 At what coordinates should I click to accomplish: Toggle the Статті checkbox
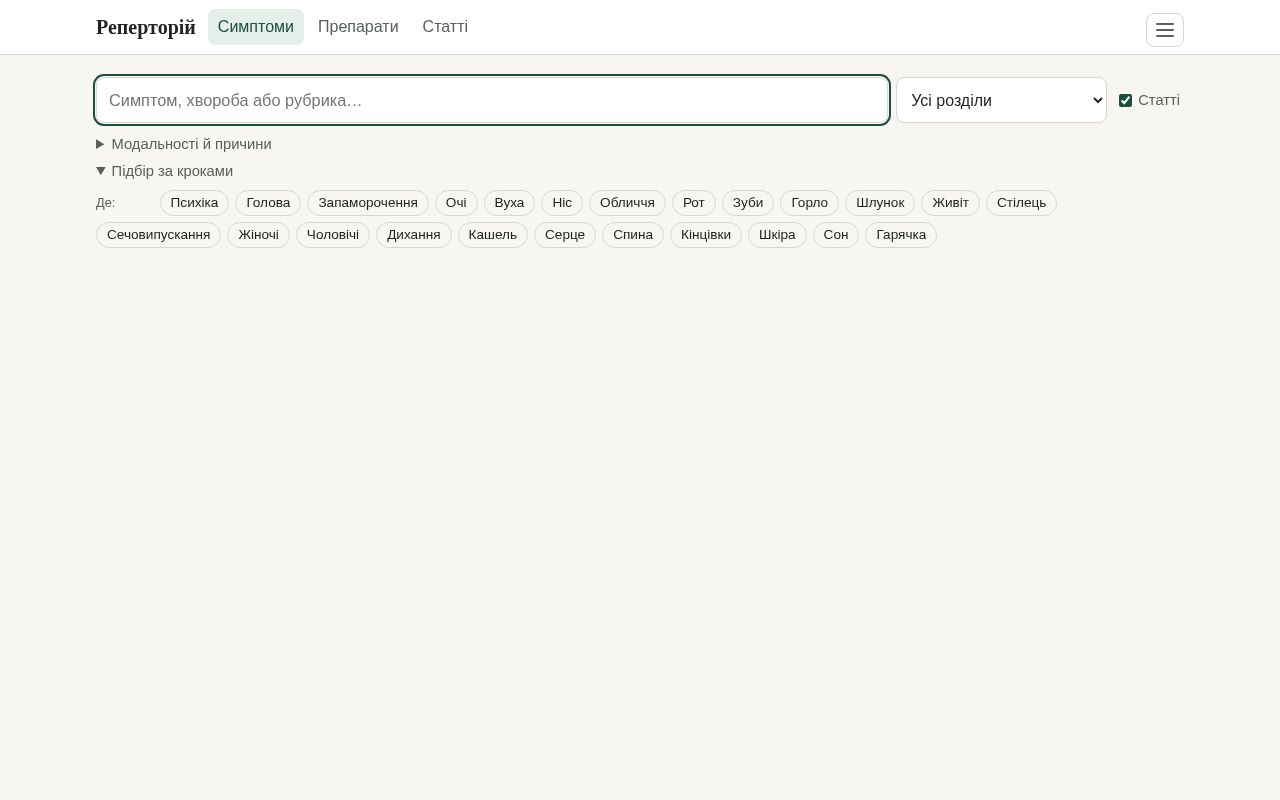point(1125,100)
